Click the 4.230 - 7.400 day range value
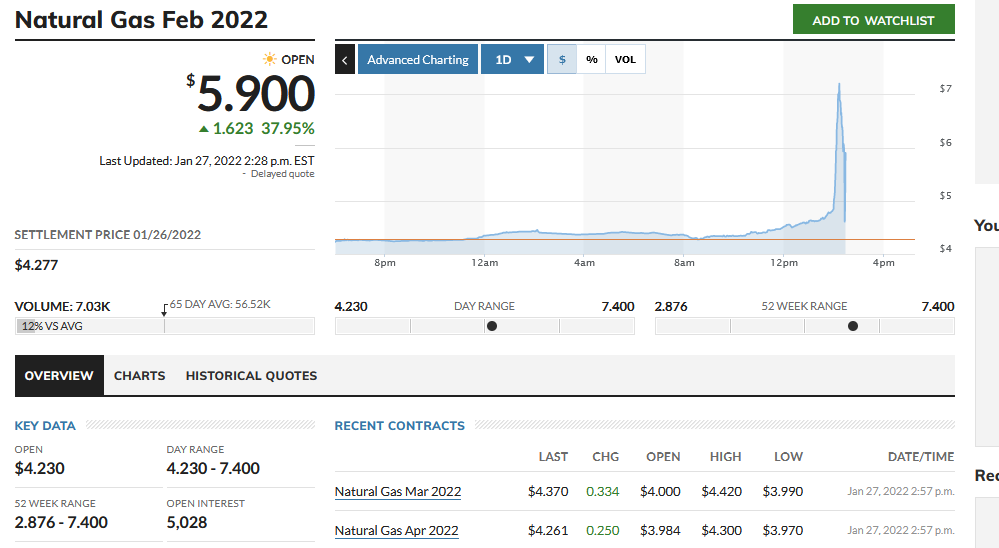 tap(213, 468)
